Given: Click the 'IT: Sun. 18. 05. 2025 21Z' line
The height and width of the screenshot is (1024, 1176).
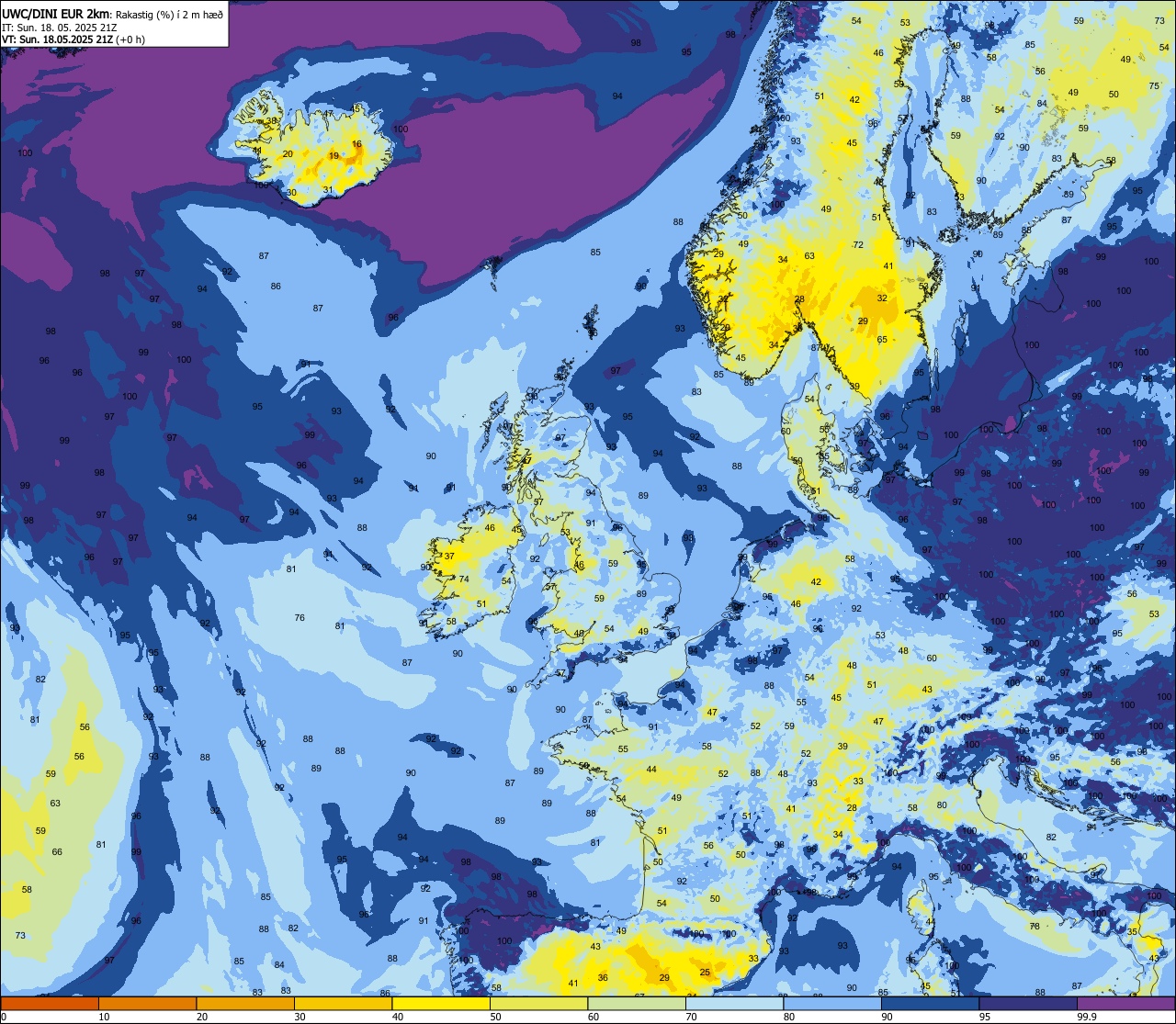Looking at the screenshot, I should pyautogui.click(x=59, y=27).
